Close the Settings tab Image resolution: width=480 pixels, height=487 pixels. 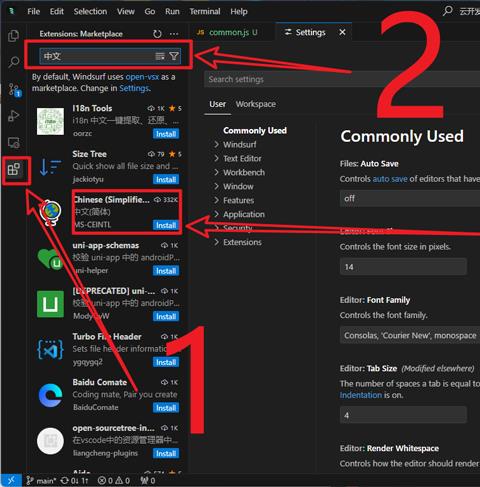(342, 32)
